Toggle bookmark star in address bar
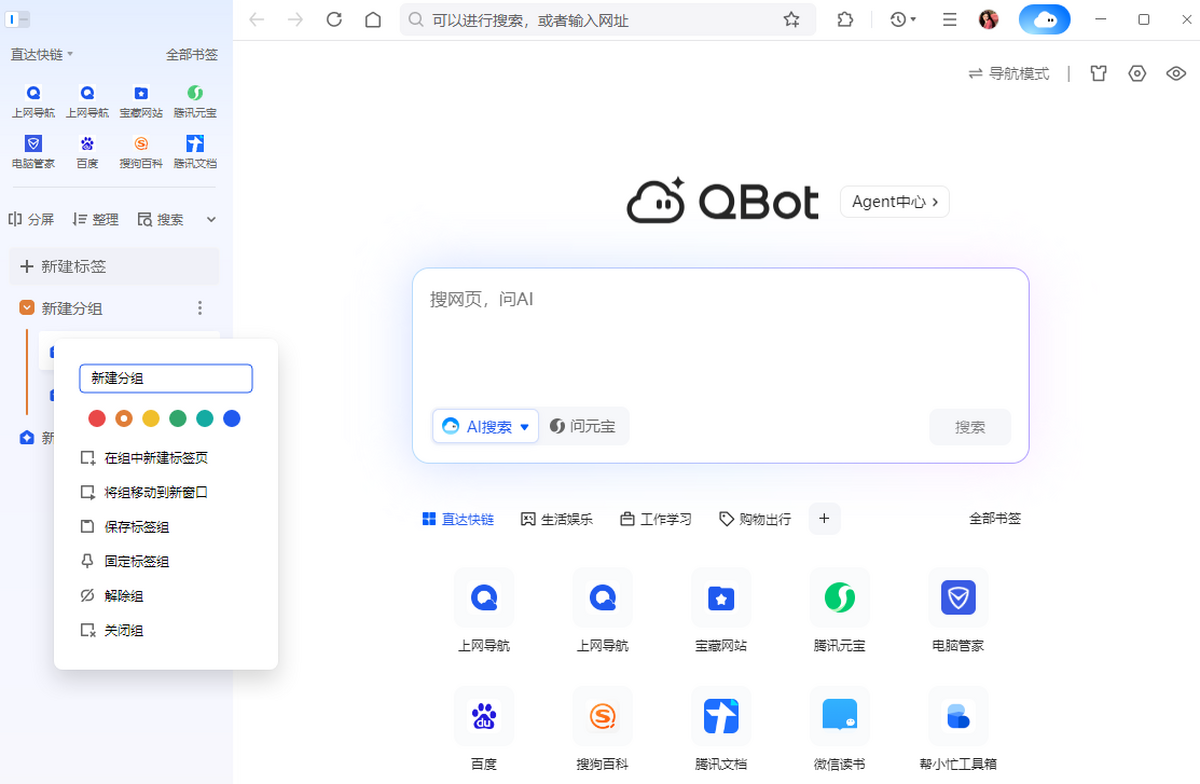 (x=791, y=19)
